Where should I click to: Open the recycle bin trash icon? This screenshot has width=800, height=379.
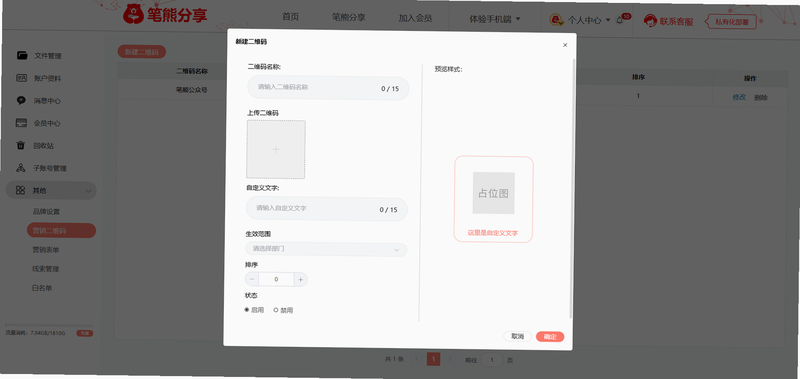point(20,145)
